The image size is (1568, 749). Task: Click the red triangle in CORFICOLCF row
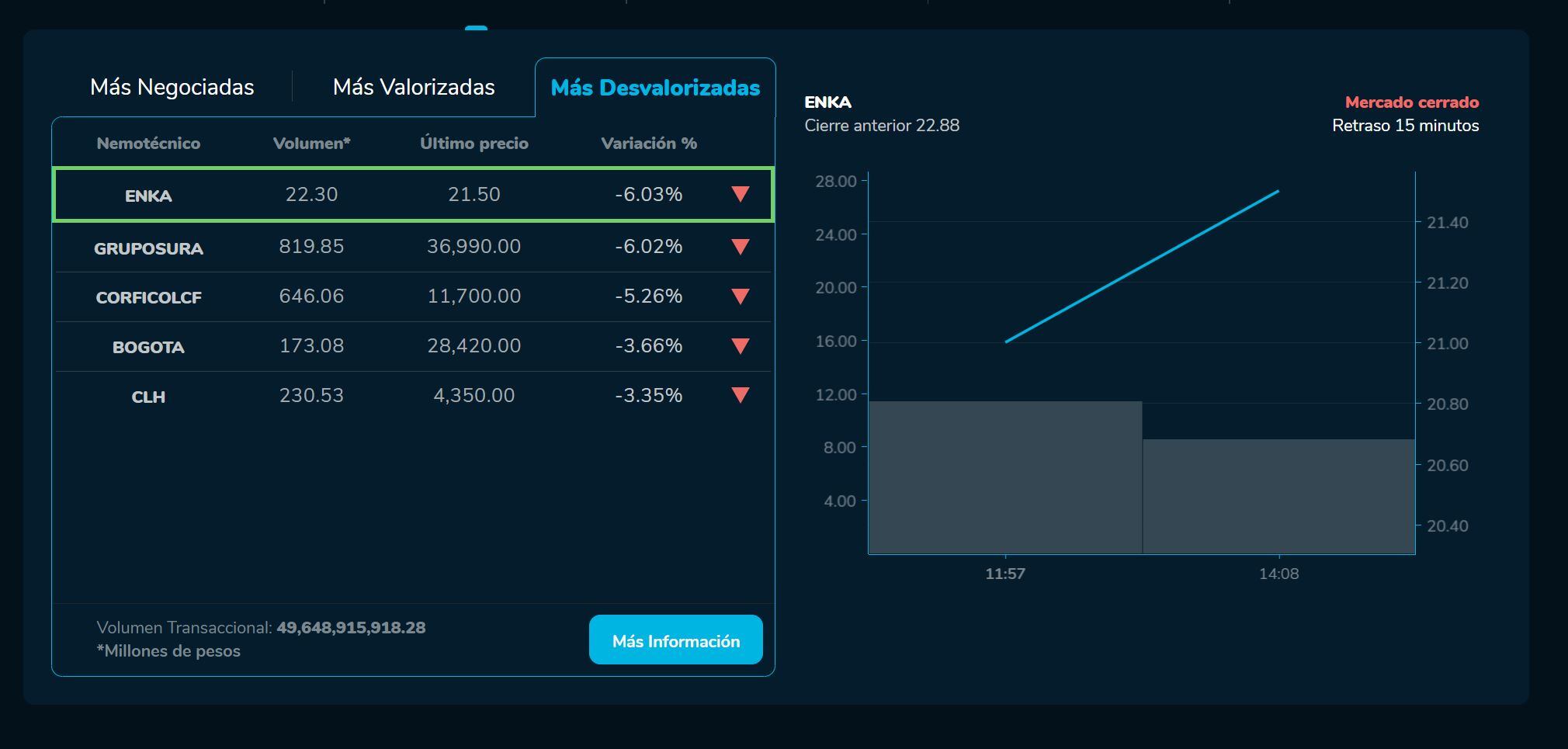click(740, 296)
